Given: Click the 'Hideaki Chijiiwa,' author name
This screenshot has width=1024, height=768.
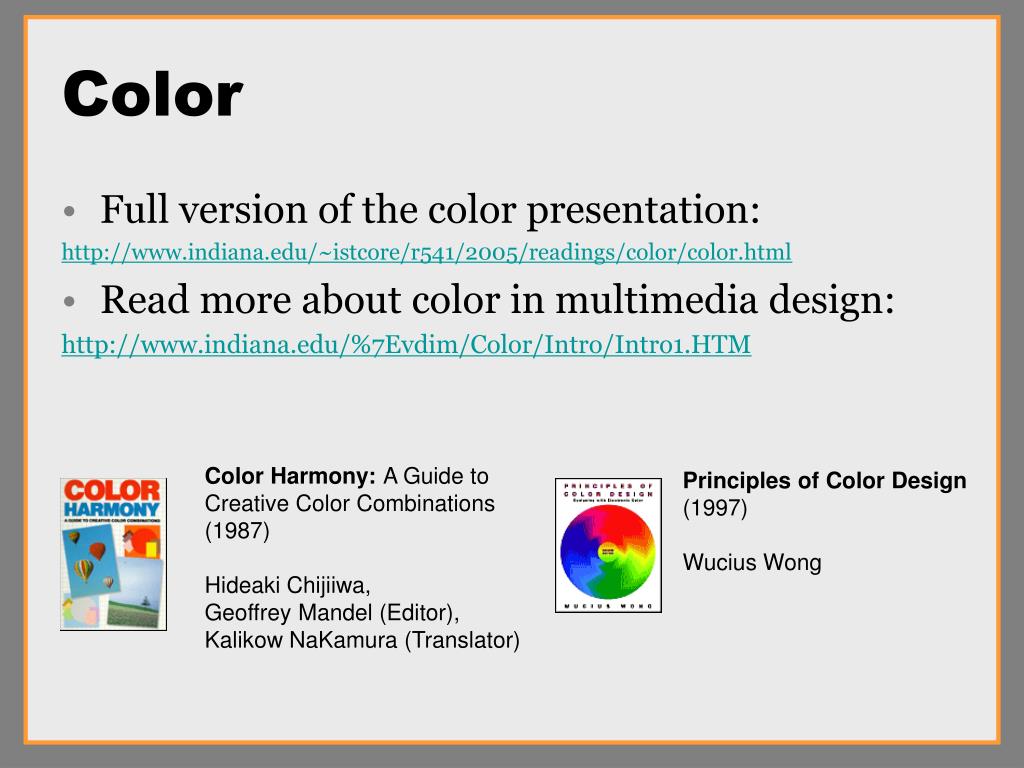Looking at the screenshot, I should (288, 585).
